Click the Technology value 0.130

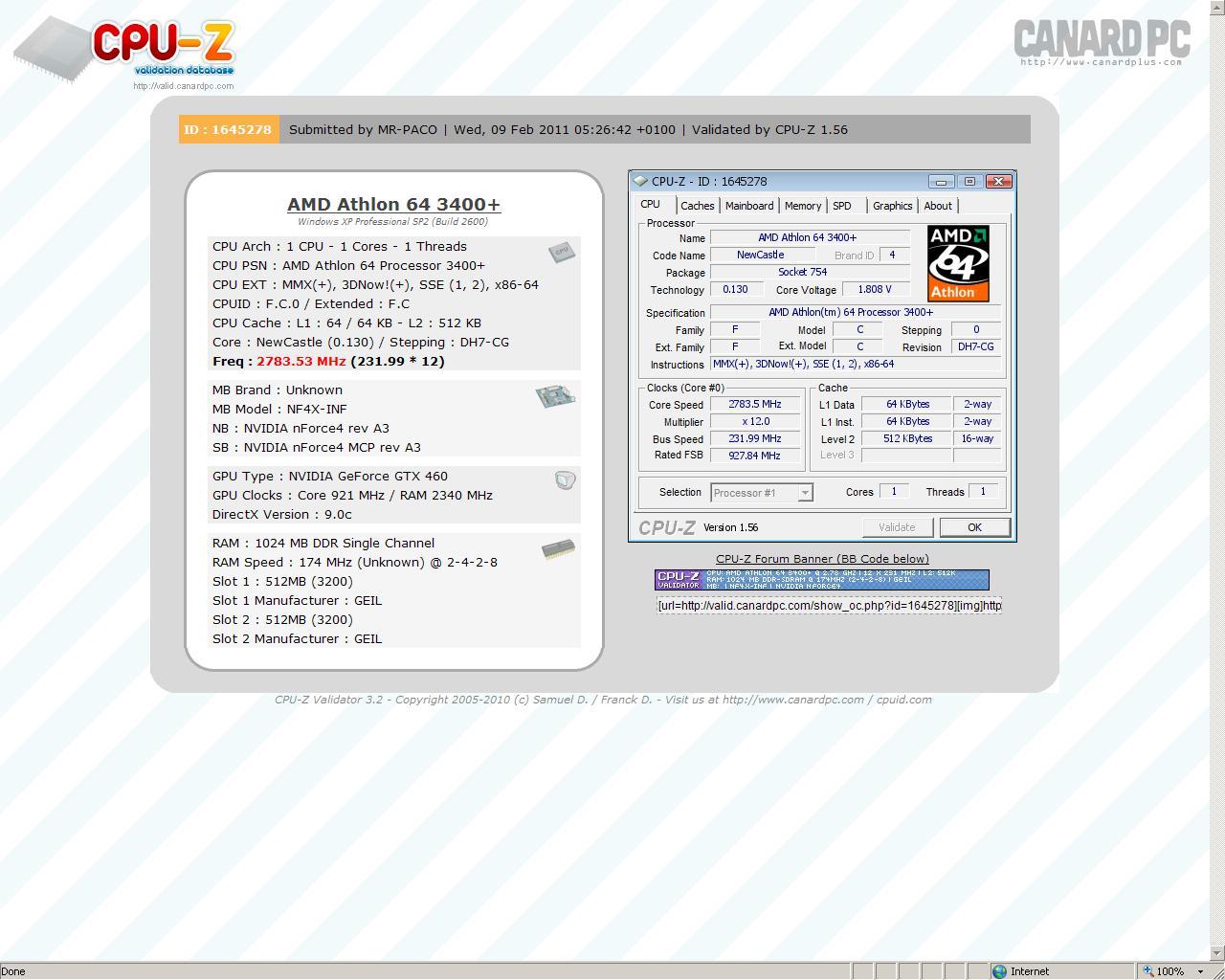click(736, 289)
